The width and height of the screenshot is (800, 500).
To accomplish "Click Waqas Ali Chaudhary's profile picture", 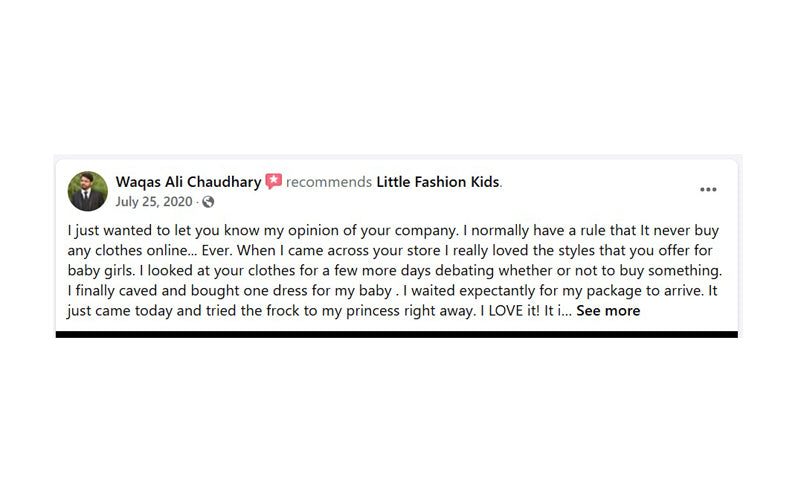I will (88, 191).
